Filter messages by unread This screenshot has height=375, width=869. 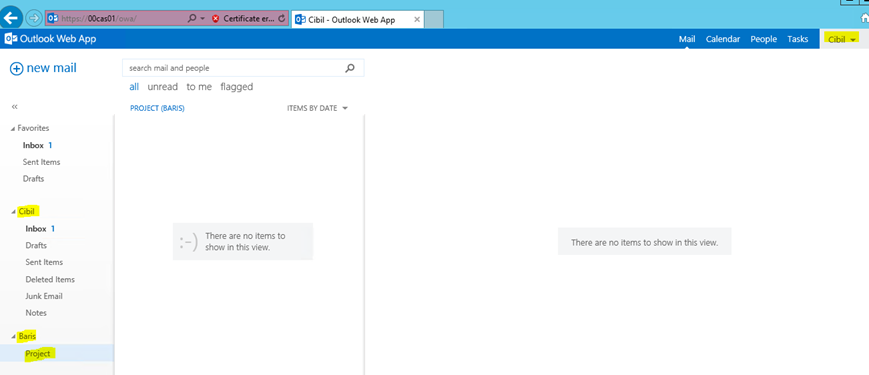click(x=162, y=86)
